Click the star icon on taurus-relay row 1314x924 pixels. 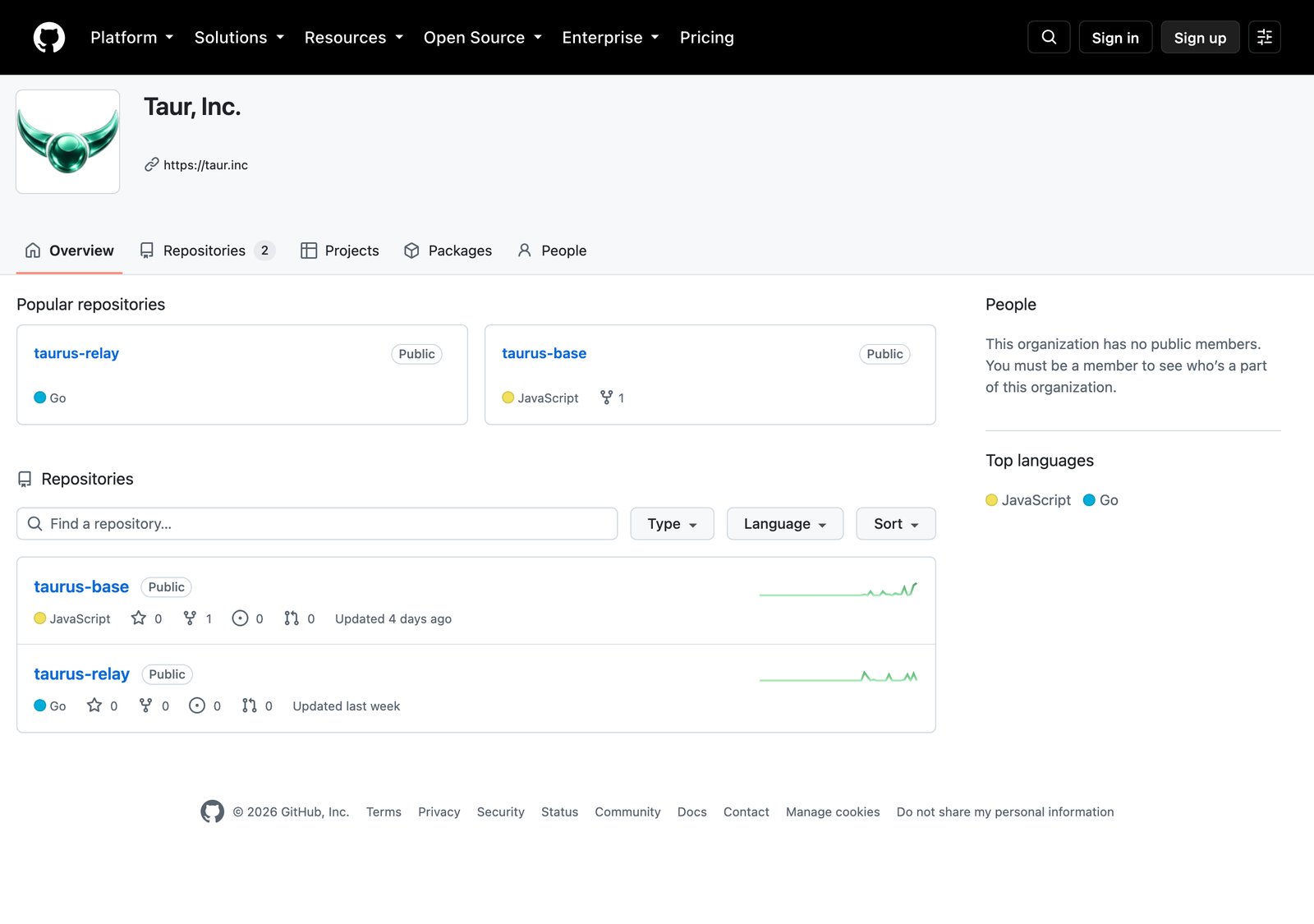pyautogui.click(x=94, y=705)
